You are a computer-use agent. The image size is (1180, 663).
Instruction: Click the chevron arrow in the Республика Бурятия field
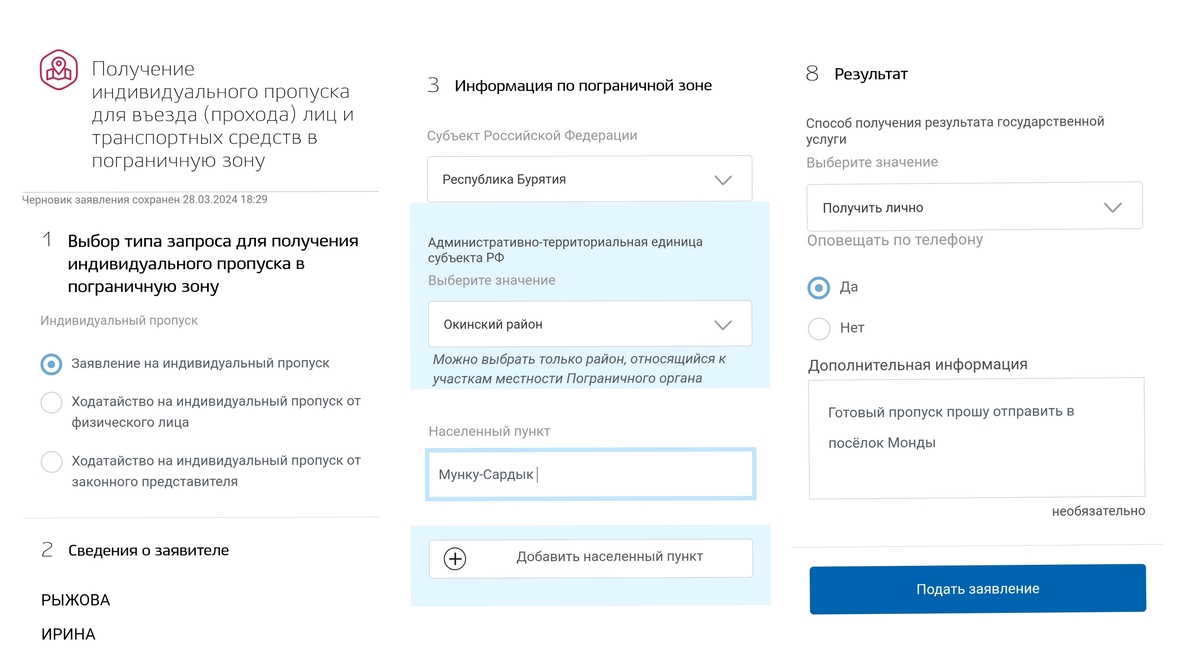[x=723, y=180]
